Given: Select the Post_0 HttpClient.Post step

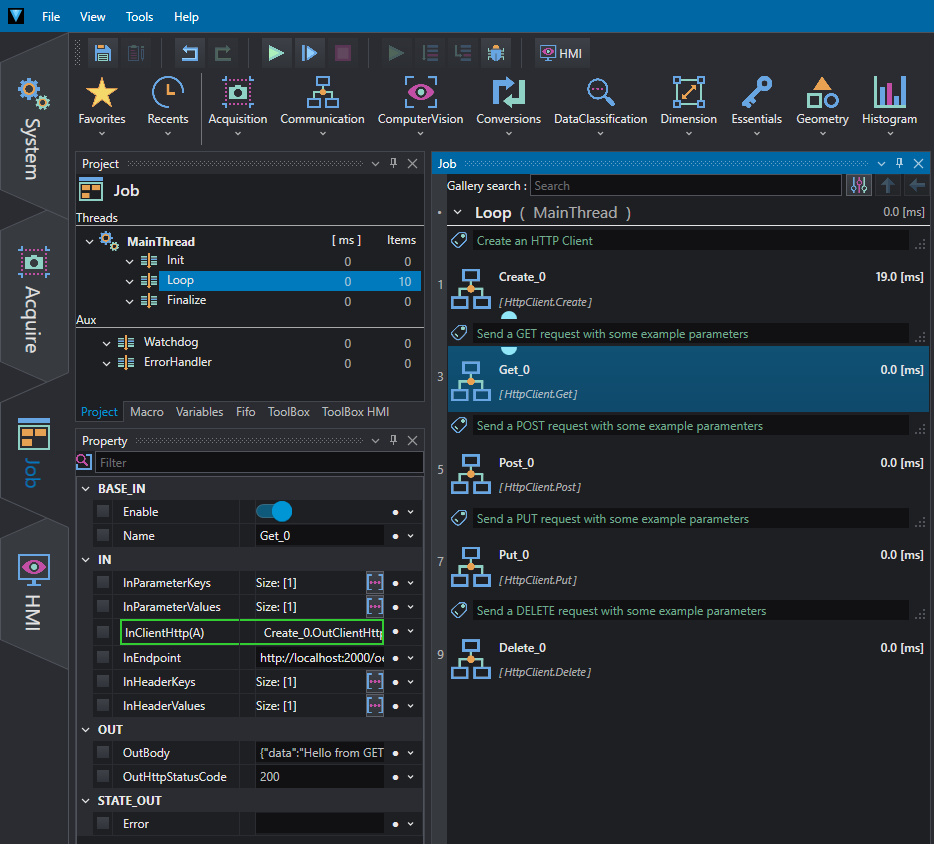Looking at the screenshot, I should point(688,474).
